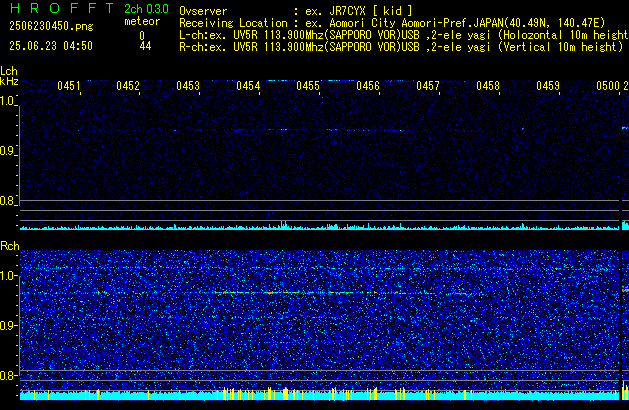
Task: Click the version label 2ch 0.3.0
Action: (146, 9)
